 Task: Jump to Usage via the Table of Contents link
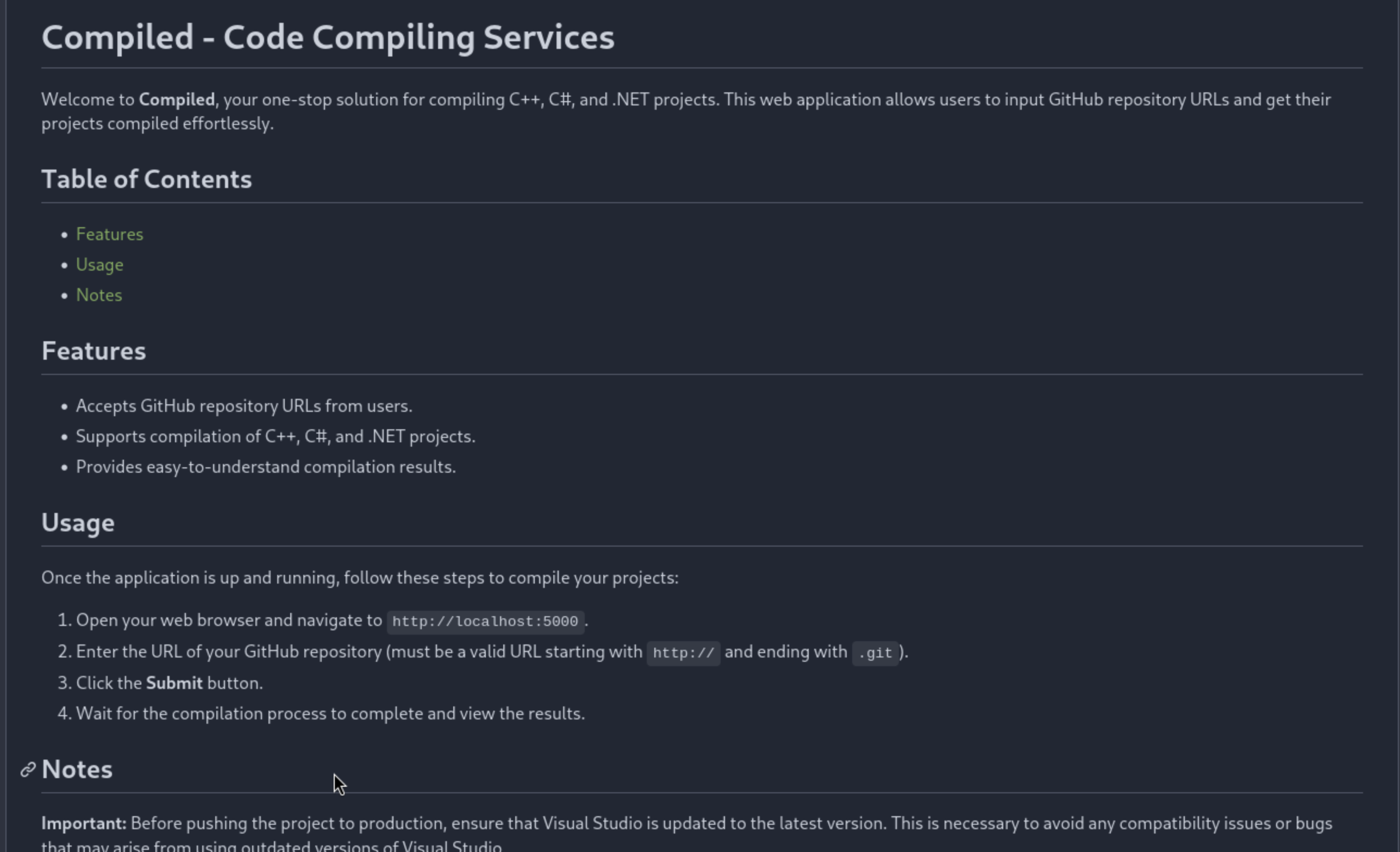[99, 265]
